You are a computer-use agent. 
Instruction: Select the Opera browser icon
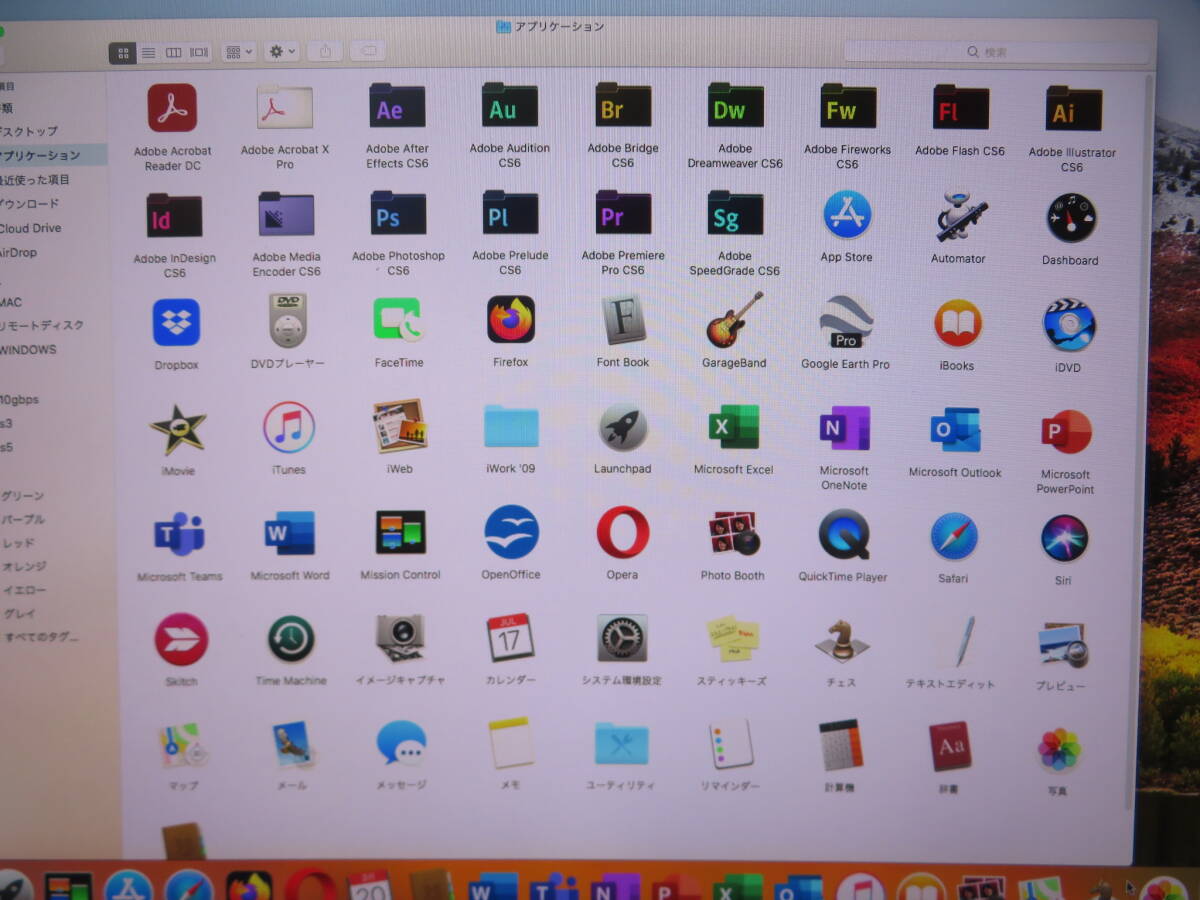pyautogui.click(x=623, y=532)
